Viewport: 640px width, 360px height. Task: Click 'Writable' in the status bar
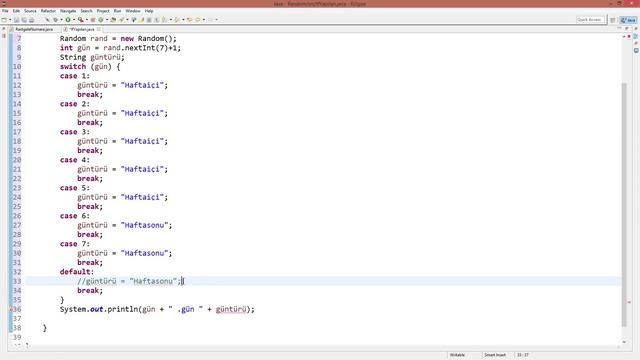point(458,355)
